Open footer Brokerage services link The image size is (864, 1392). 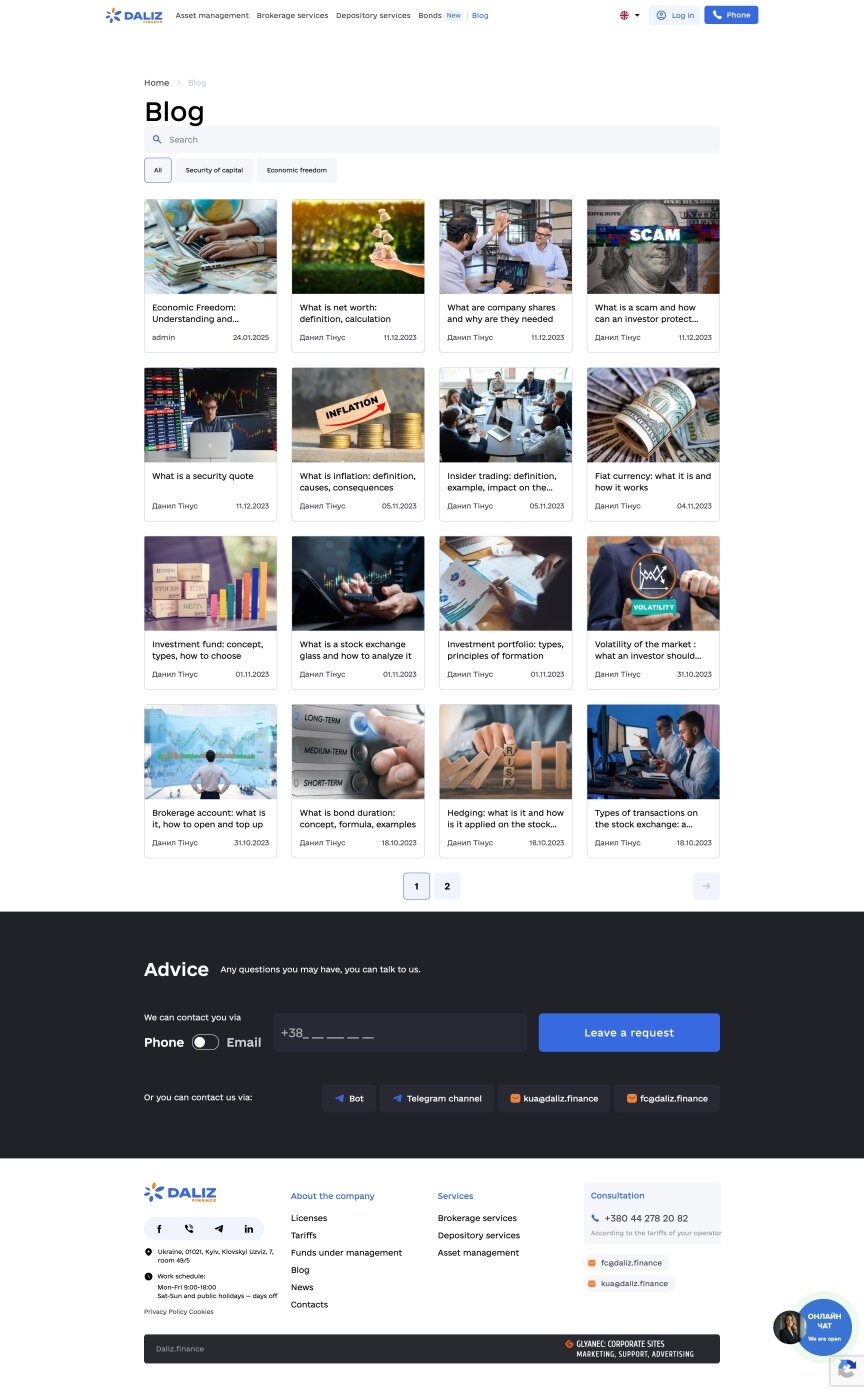tap(477, 1218)
